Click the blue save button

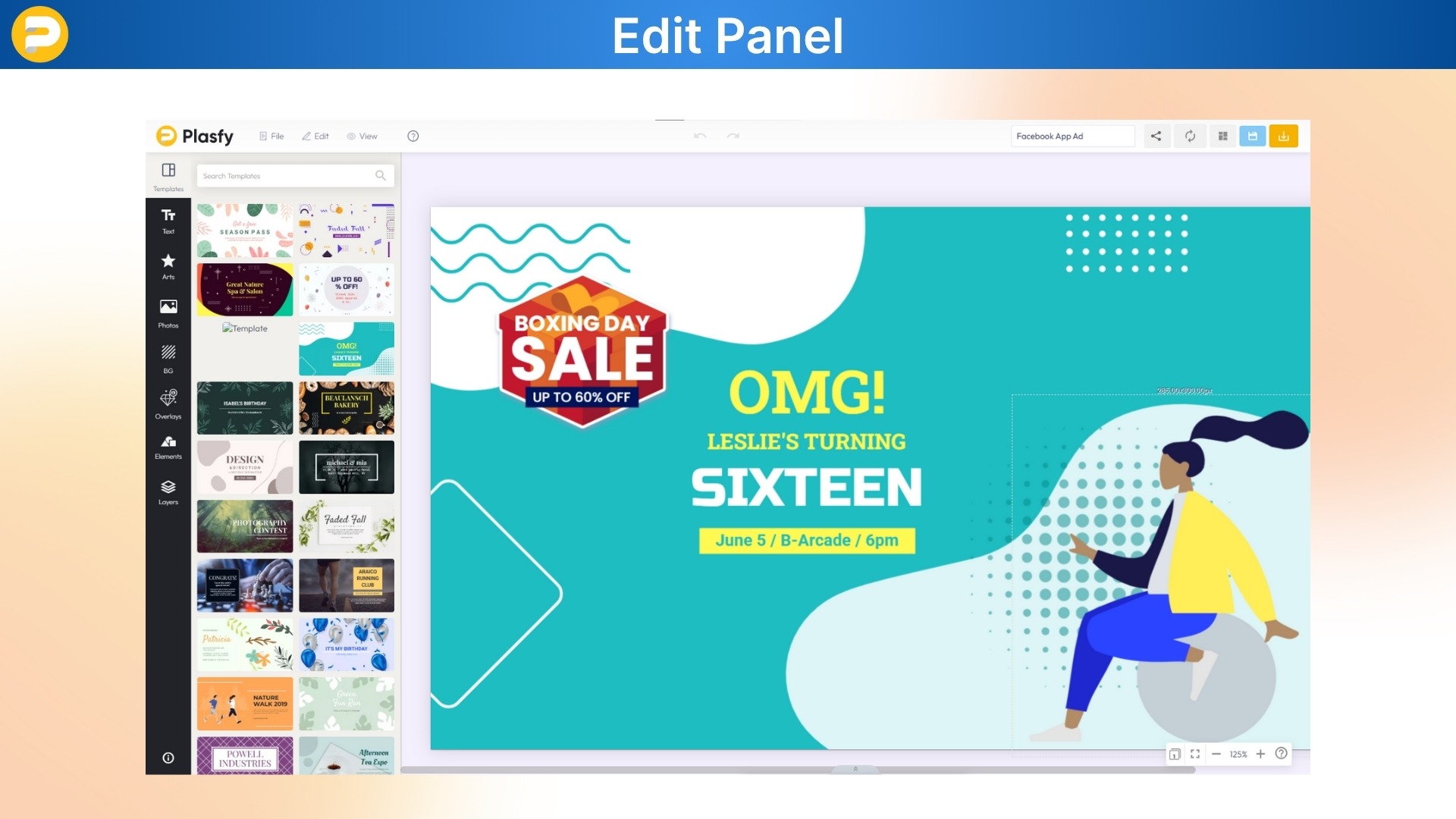[x=1253, y=136]
